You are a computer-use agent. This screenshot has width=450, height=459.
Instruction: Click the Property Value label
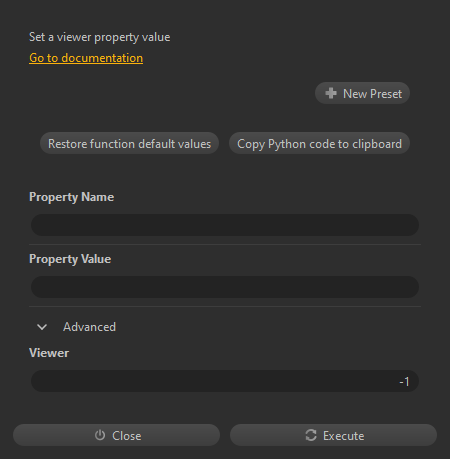pos(70,259)
